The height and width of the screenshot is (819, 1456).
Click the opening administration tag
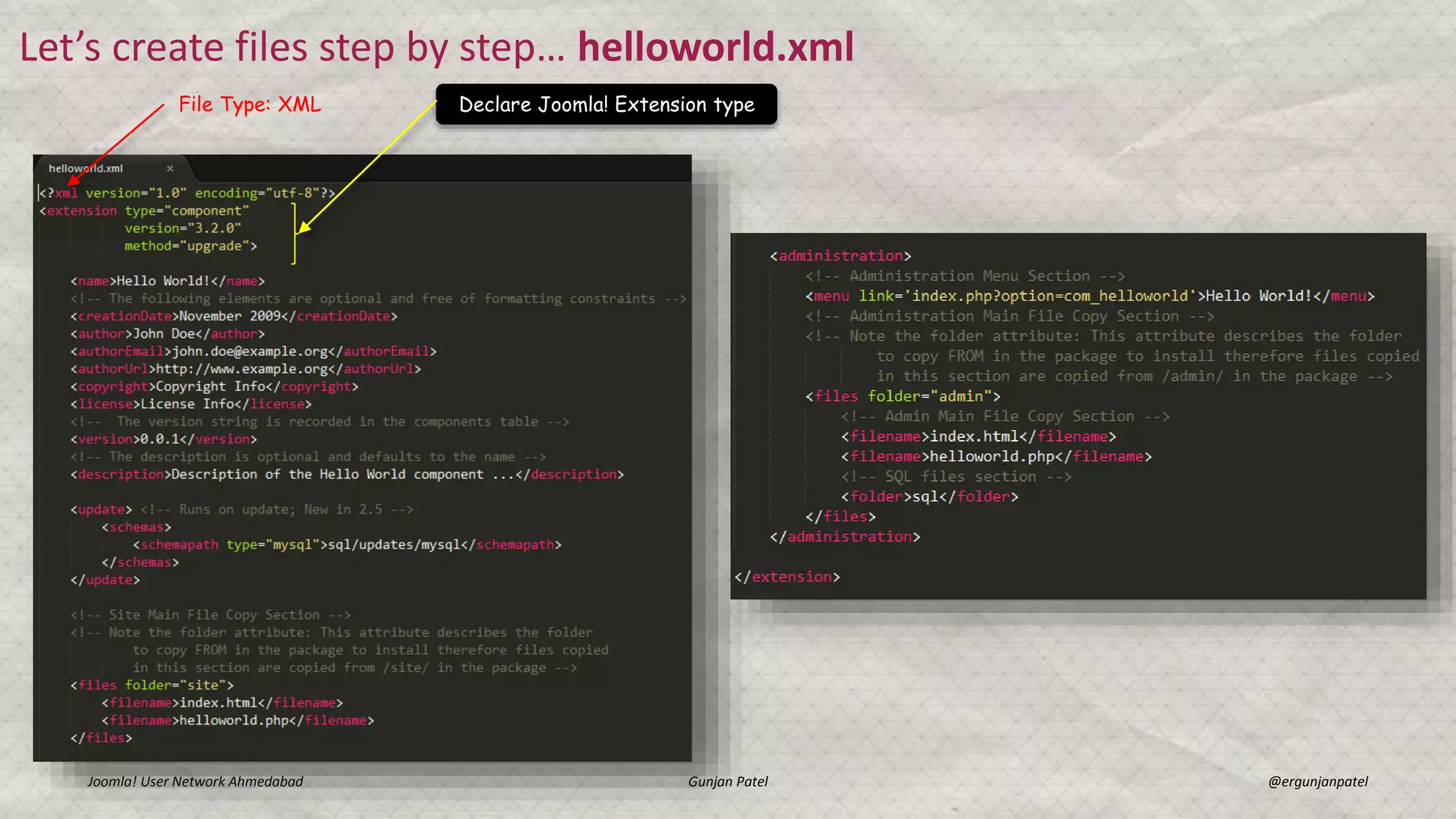pyautogui.click(x=841, y=256)
